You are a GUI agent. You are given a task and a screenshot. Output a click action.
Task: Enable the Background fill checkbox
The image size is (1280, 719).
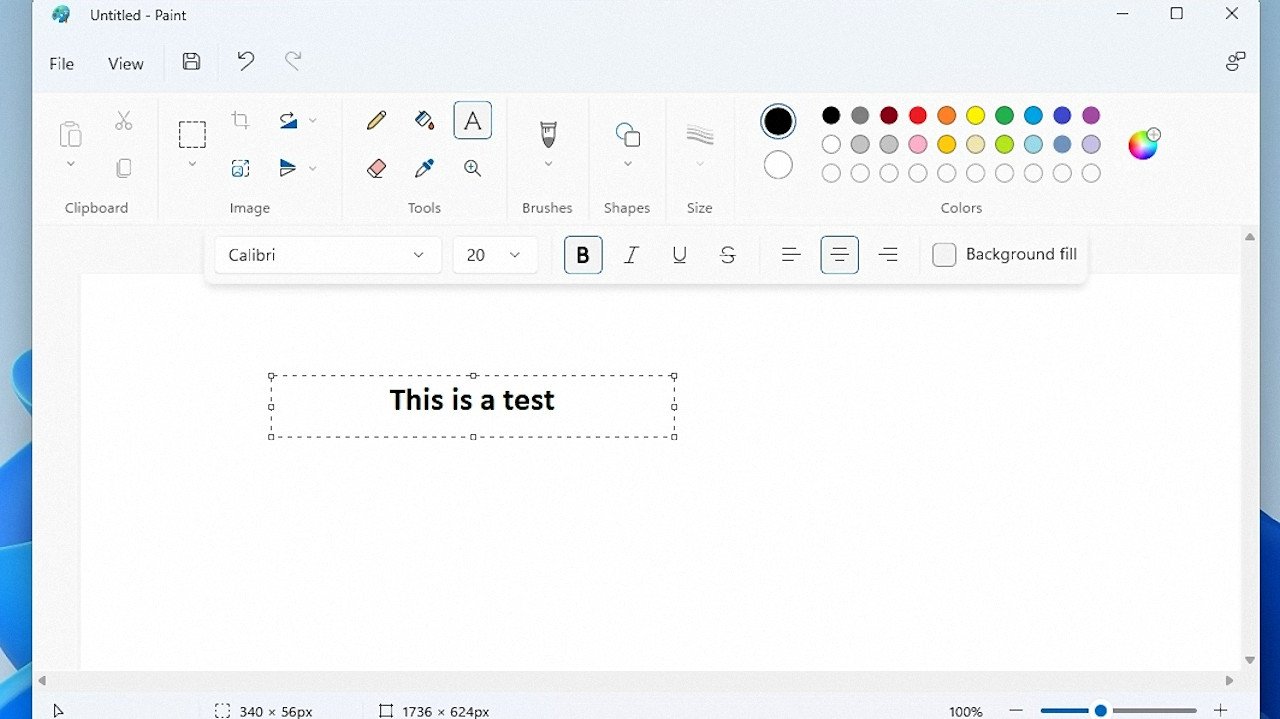(x=944, y=255)
